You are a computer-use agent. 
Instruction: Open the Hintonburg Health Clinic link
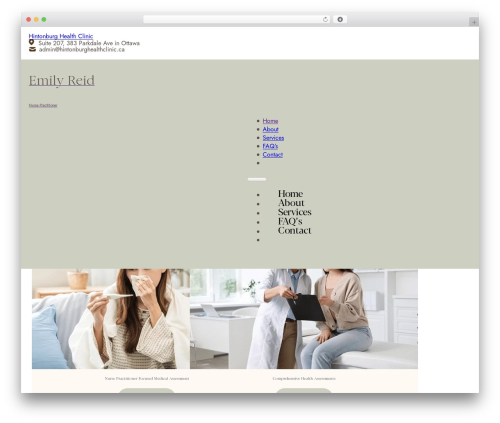click(61, 36)
